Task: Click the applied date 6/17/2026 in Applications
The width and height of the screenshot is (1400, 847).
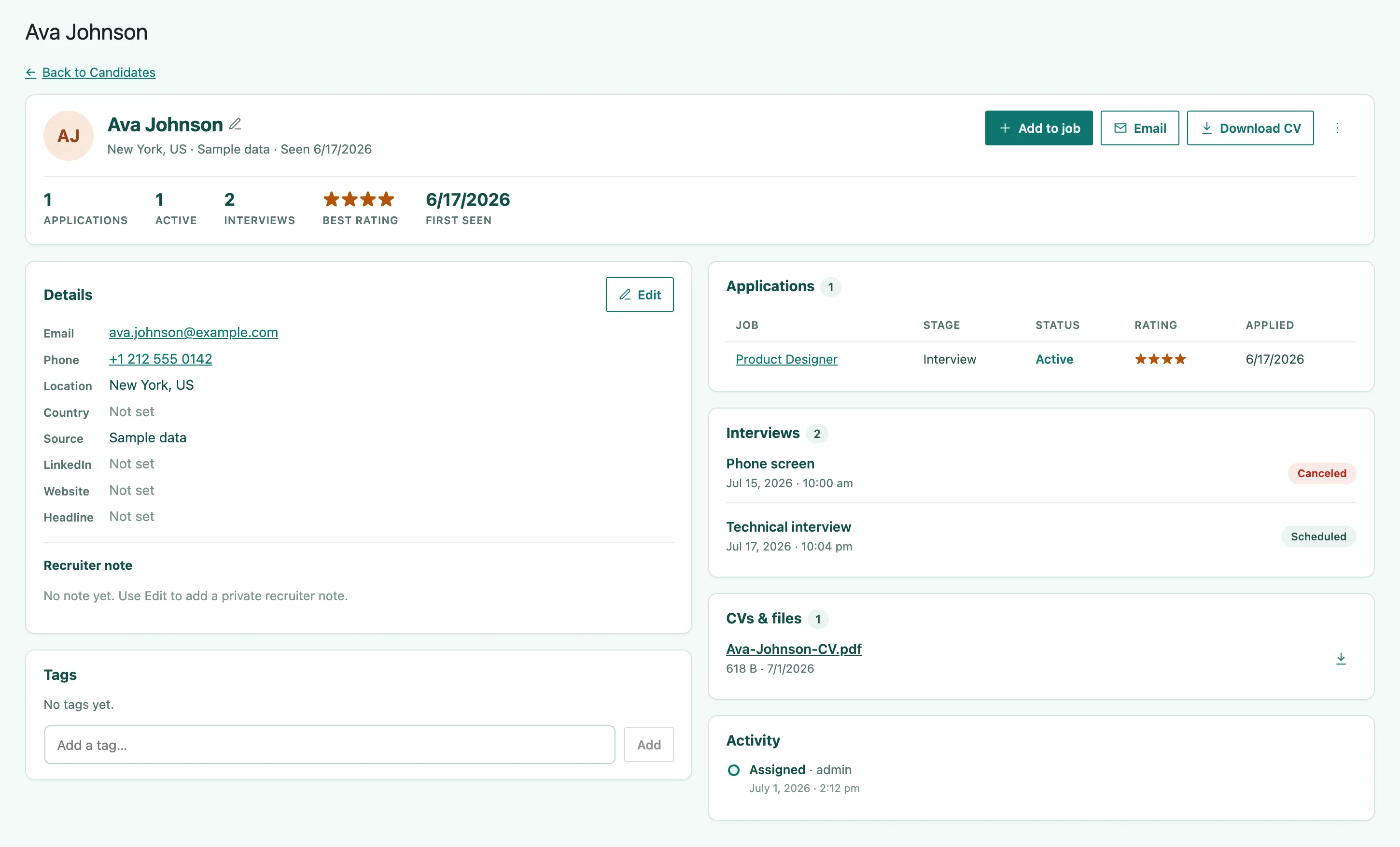Action: coord(1274,359)
